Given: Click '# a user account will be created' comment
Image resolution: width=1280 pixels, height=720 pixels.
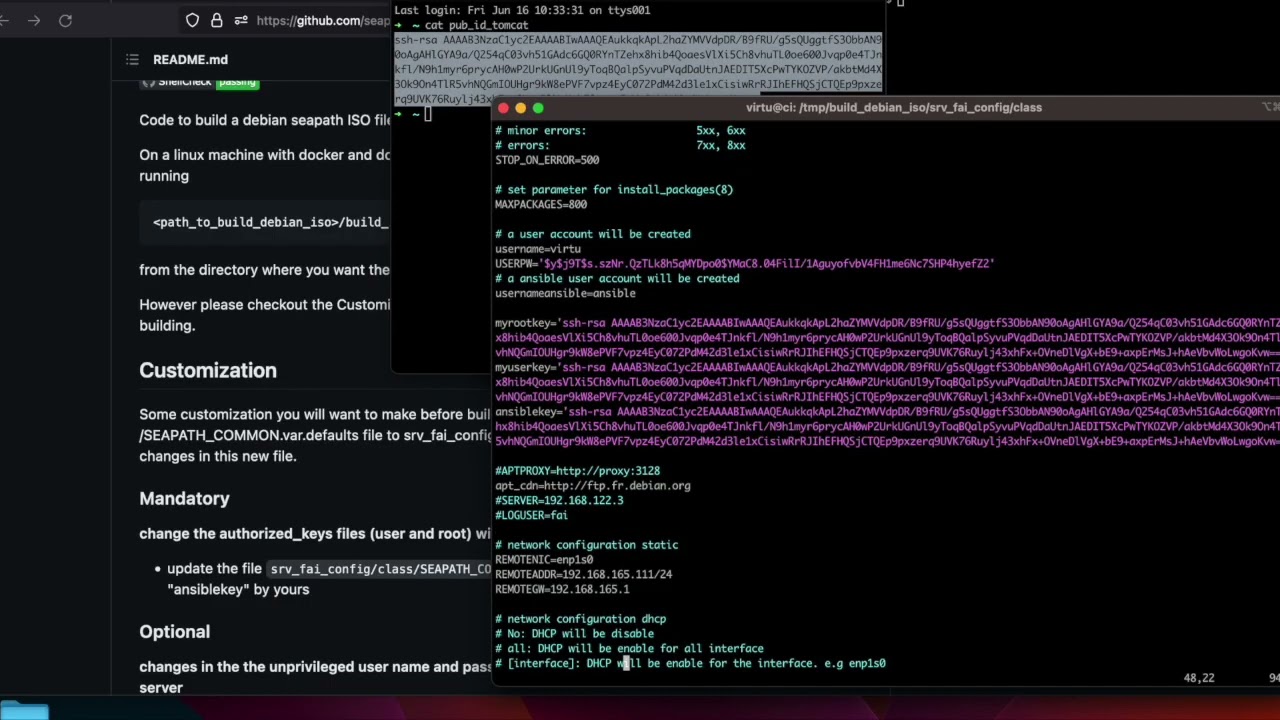Looking at the screenshot, I should click(593, 234).
